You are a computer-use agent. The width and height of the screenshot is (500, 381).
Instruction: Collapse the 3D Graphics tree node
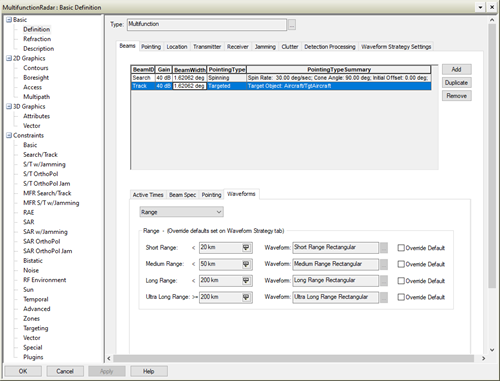coord(9,107)
